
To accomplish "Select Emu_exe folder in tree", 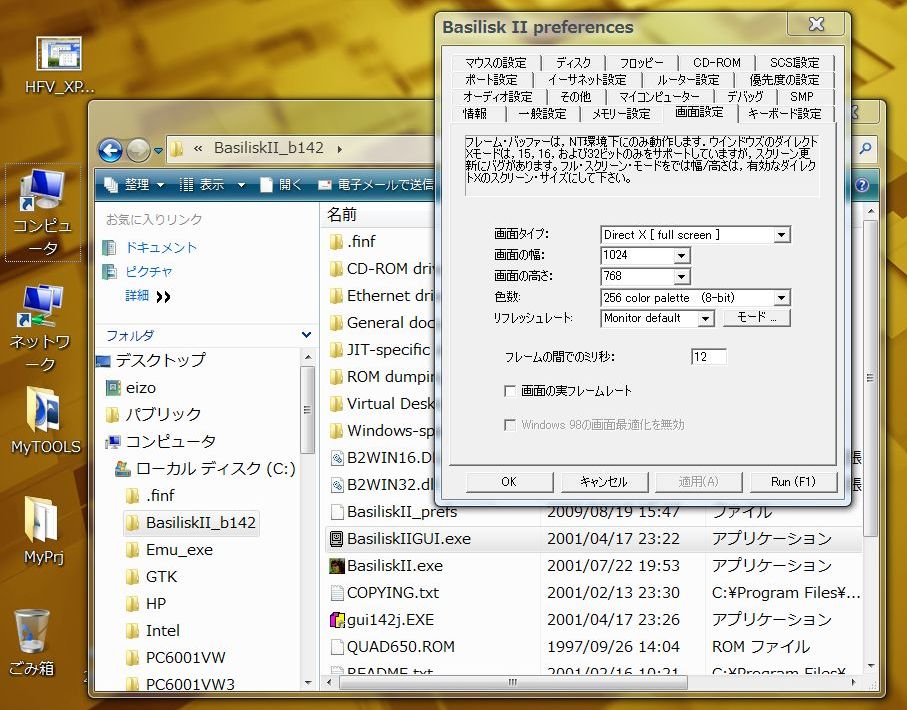I will (179, 550).
